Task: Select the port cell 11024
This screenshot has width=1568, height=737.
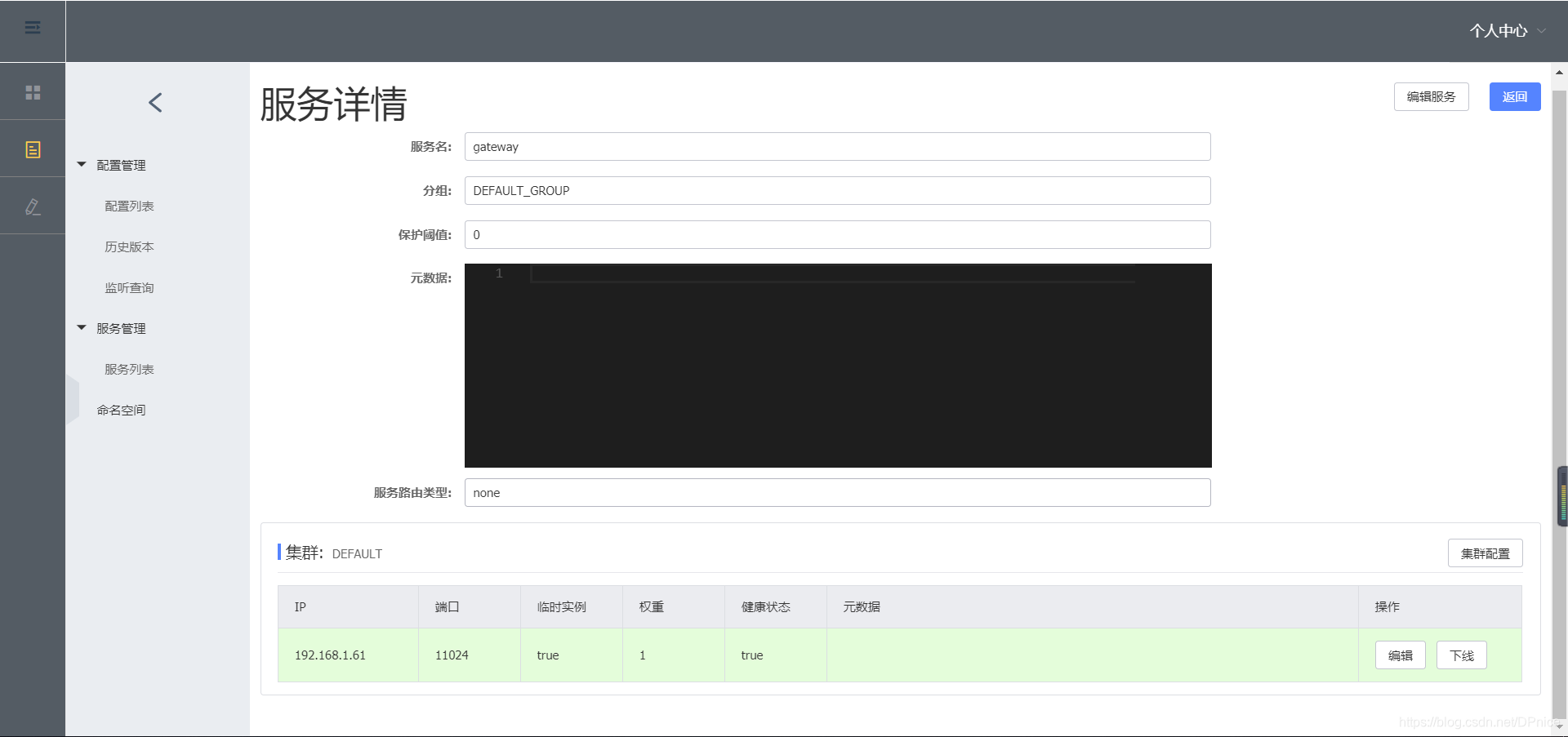Action: [470, 655]
